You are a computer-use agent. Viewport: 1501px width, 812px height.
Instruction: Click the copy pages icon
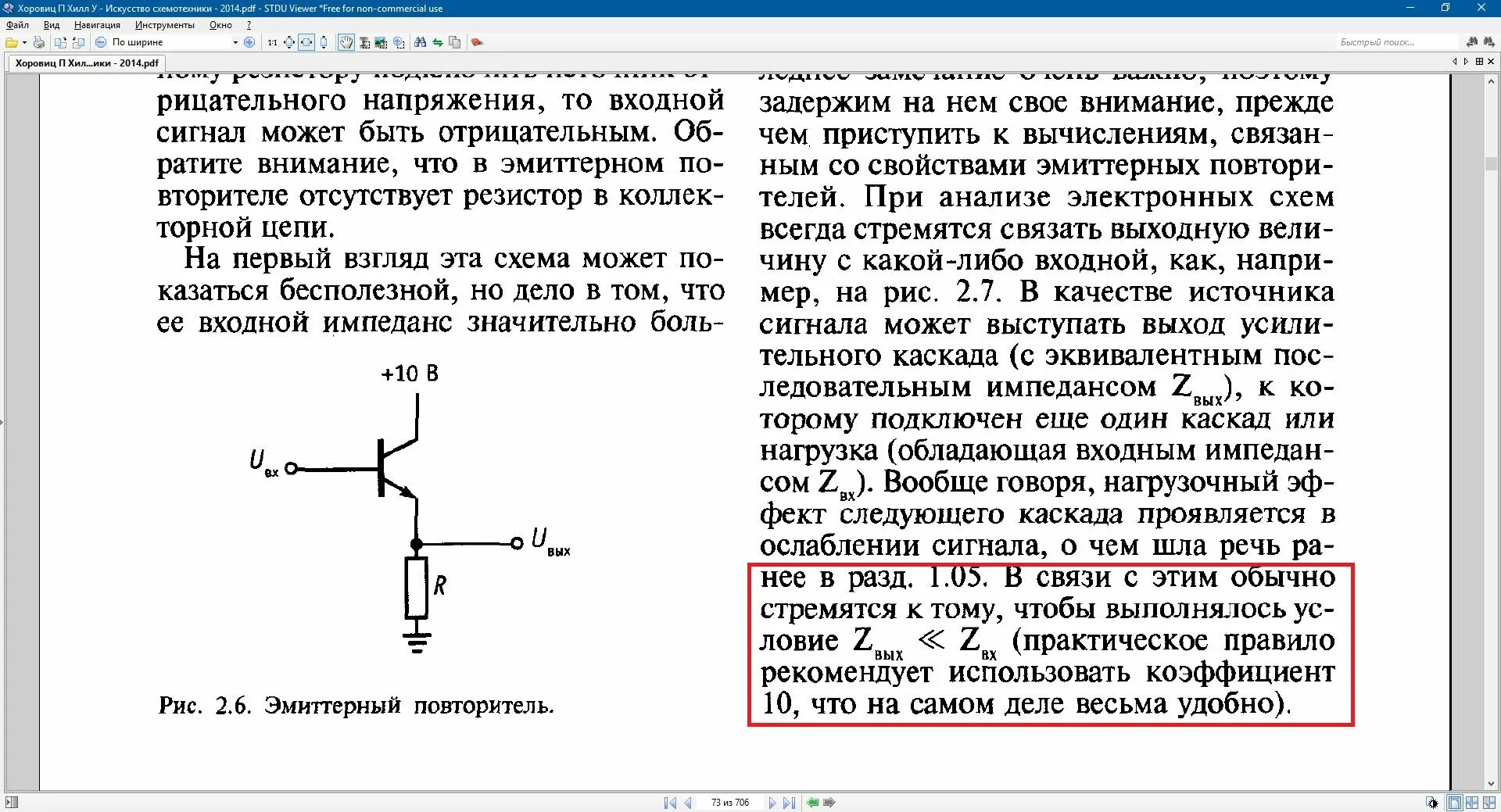coord(454,42)
